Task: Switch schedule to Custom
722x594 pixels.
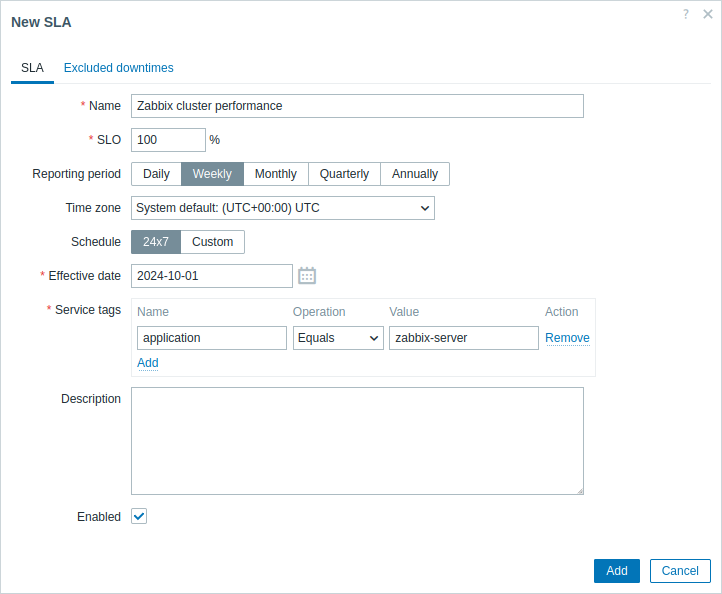Action: pos(212,242)
